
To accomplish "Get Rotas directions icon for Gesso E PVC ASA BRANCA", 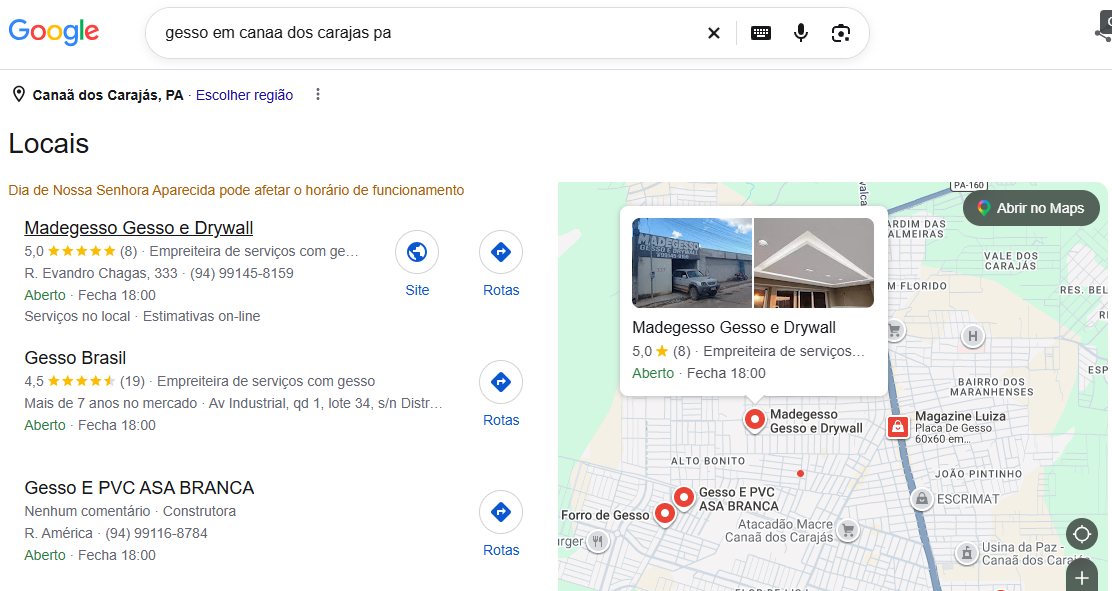I will [x=501, y=512].
